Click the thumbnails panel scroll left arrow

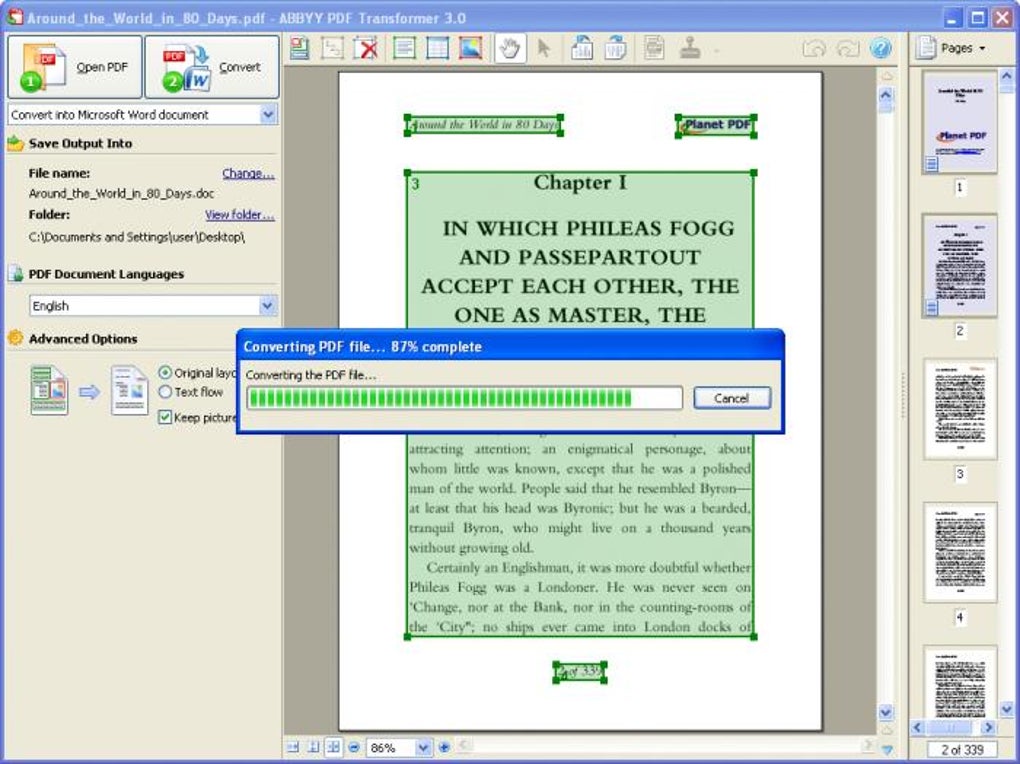click(918, 727)
